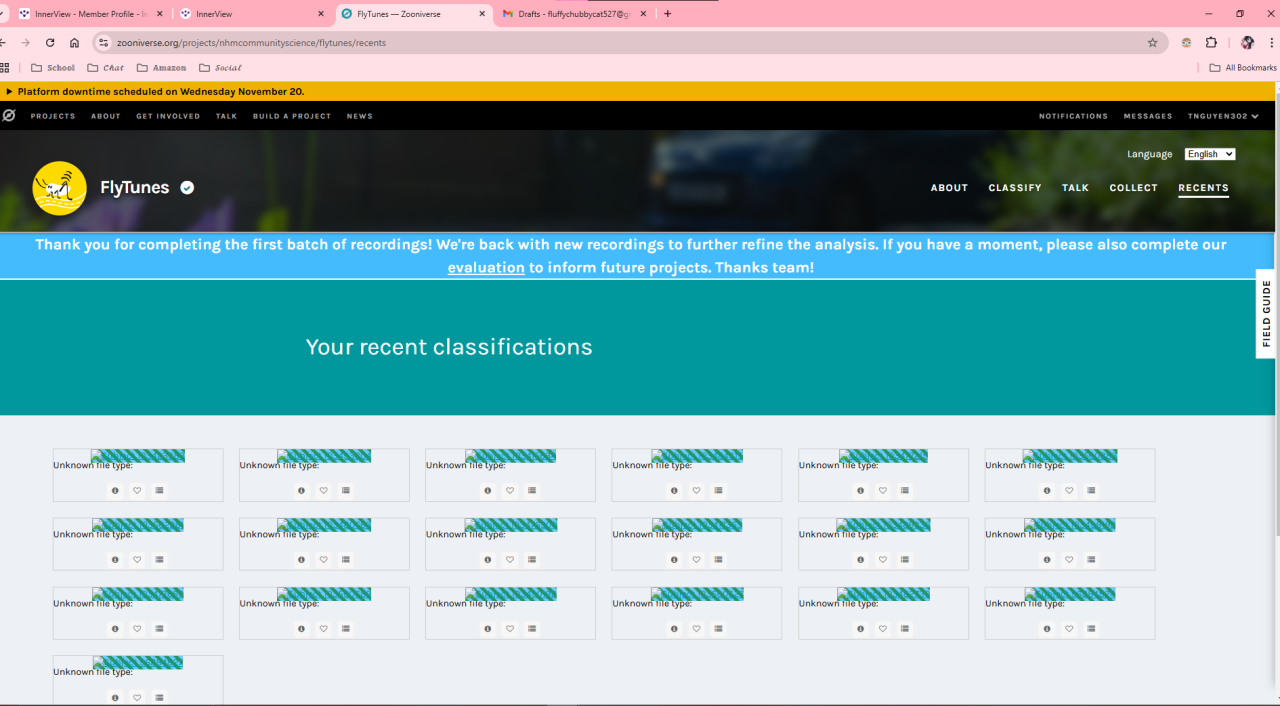Favorite the first card in the second row
The height and width of the screenshot is (706, 1280).
tap(137, 559)
